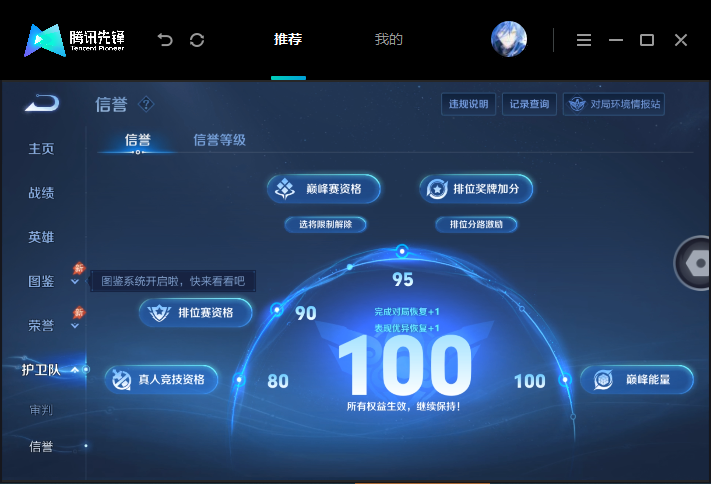Click the 95 marker node on arc

click(x=402, y=251)
